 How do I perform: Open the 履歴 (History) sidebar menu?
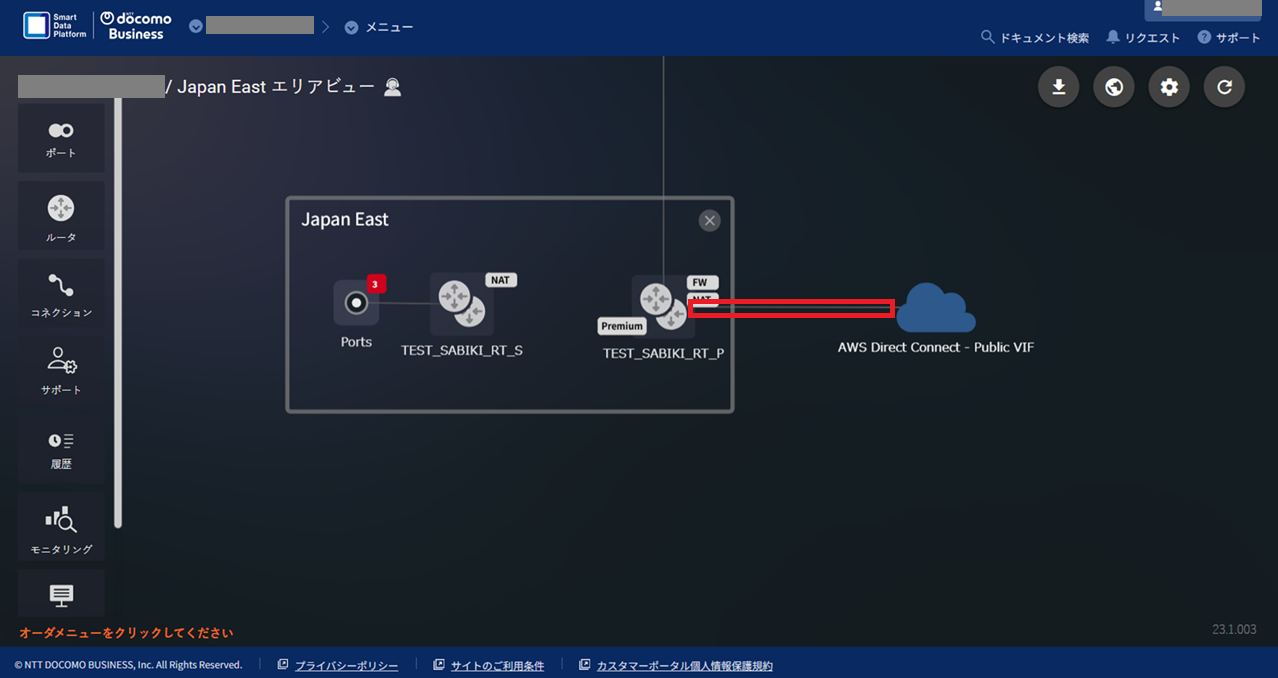(61, 449)
